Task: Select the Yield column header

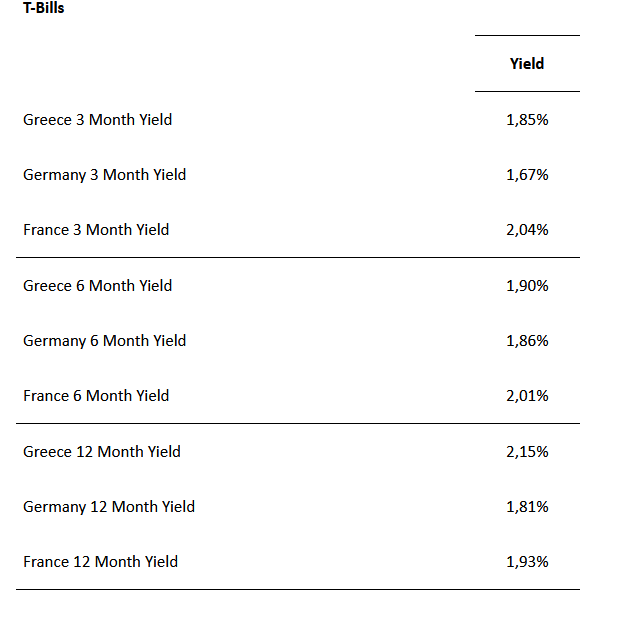Action: tap(527, 64)
